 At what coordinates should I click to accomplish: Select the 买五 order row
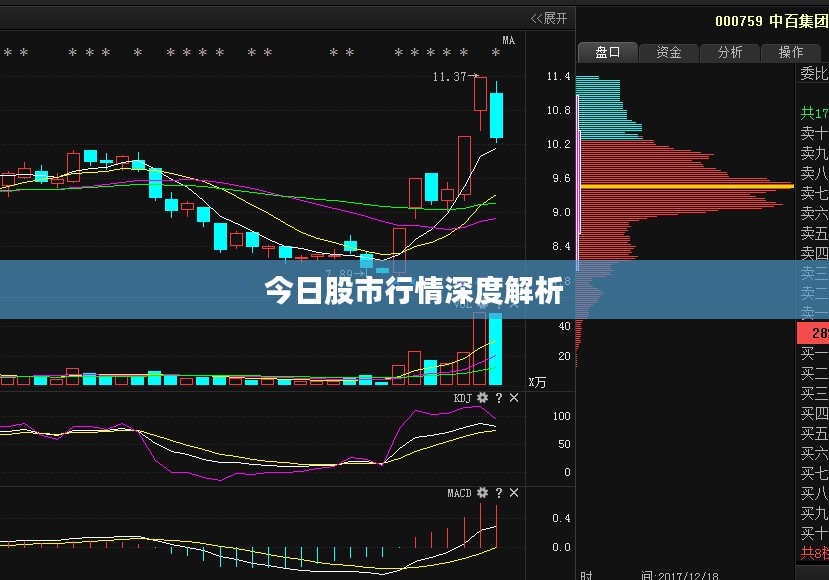click(814, 434)
